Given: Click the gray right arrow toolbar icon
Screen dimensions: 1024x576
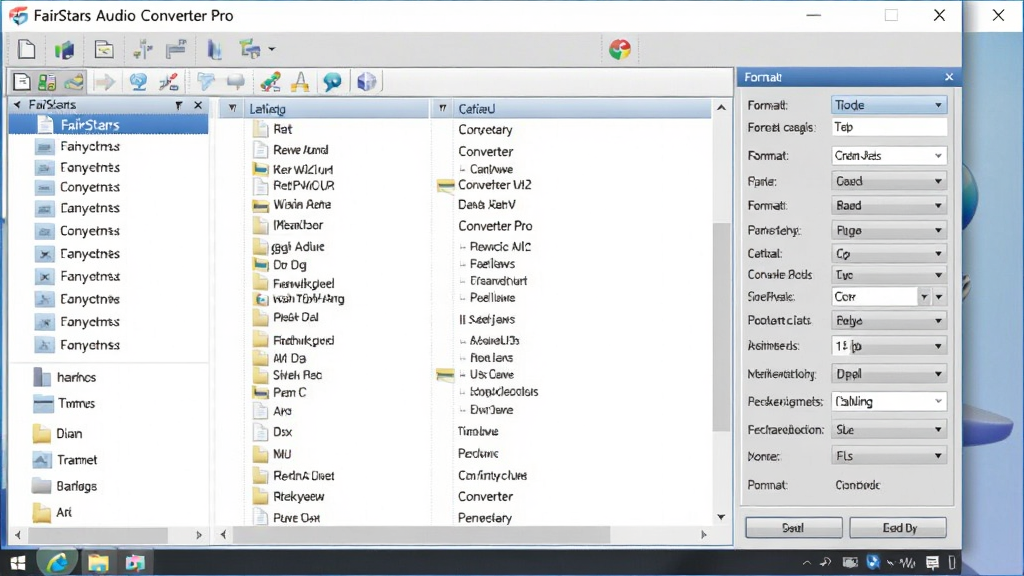Looking at the screenshot, I should click(104, 82).
